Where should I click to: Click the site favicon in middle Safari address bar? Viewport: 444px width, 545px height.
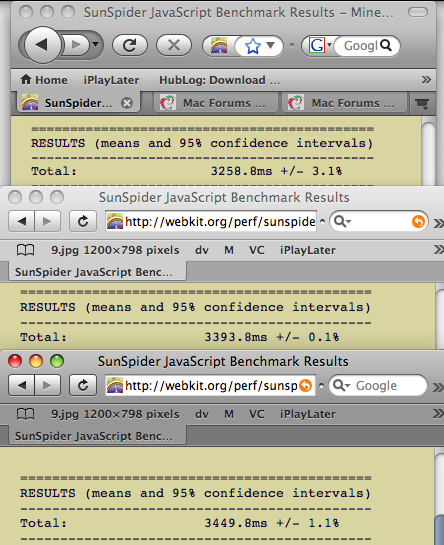point(115,221)
